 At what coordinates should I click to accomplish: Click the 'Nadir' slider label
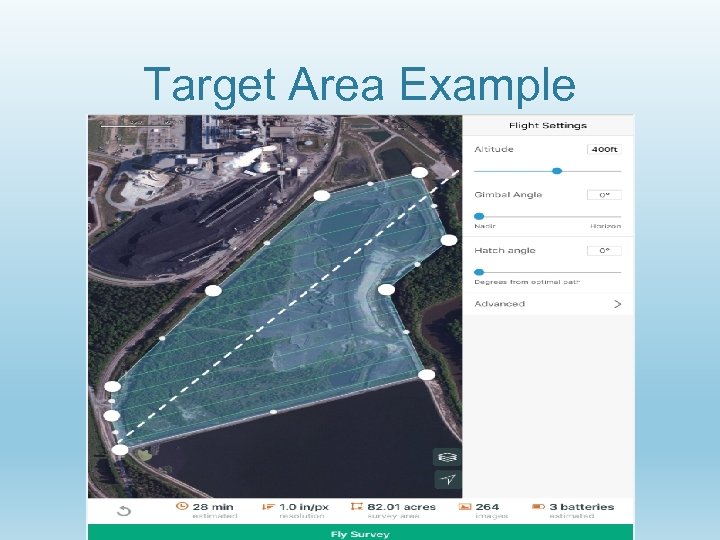(x=485, y=226)
